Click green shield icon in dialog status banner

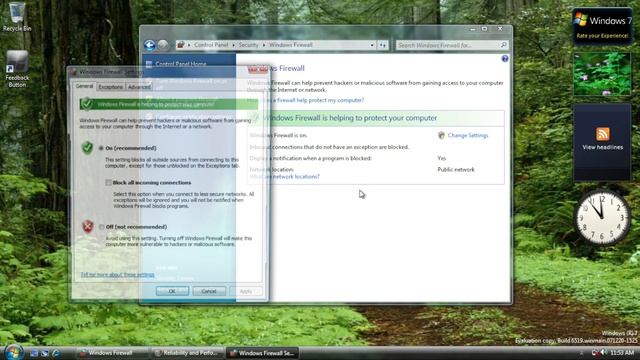tap(86, 104)
